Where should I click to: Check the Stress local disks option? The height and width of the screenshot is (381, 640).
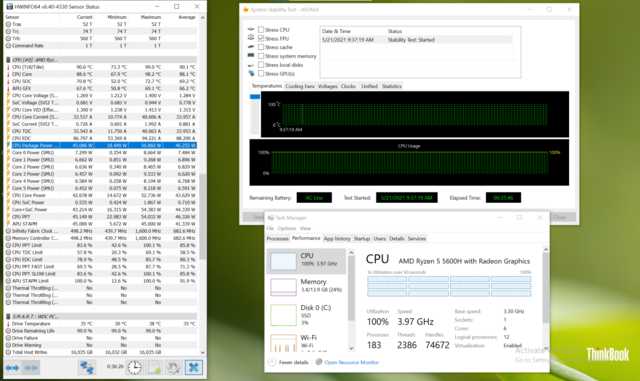[x=261, y=65]
